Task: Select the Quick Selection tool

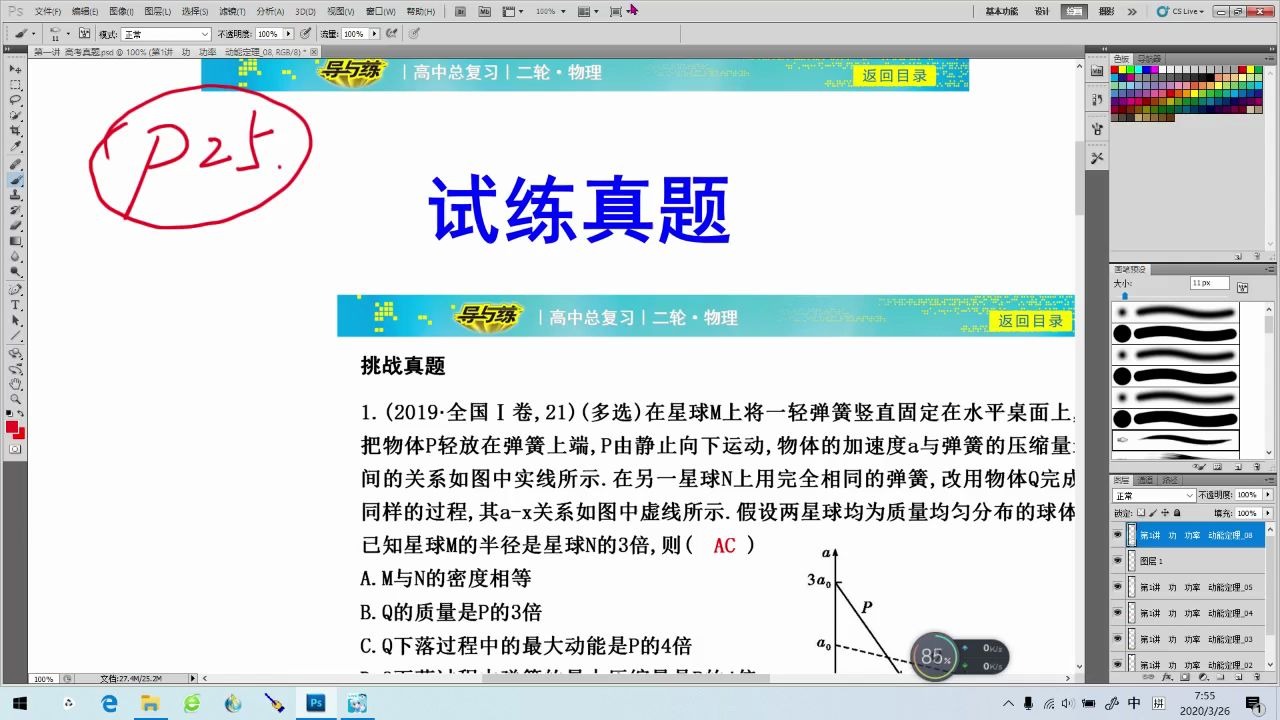Action: tap(15, 116)
